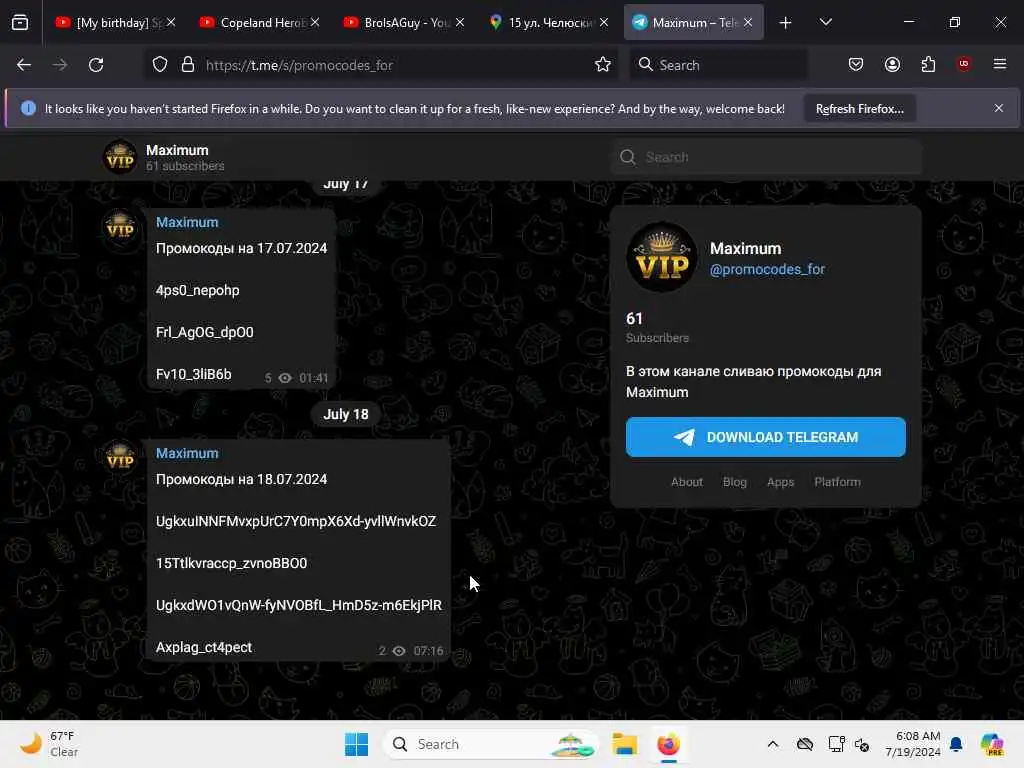The width and height of the screenshot is (1024, 768).
Task: Open File Explorer from taskbar
Action: click(x=624, y=744)
